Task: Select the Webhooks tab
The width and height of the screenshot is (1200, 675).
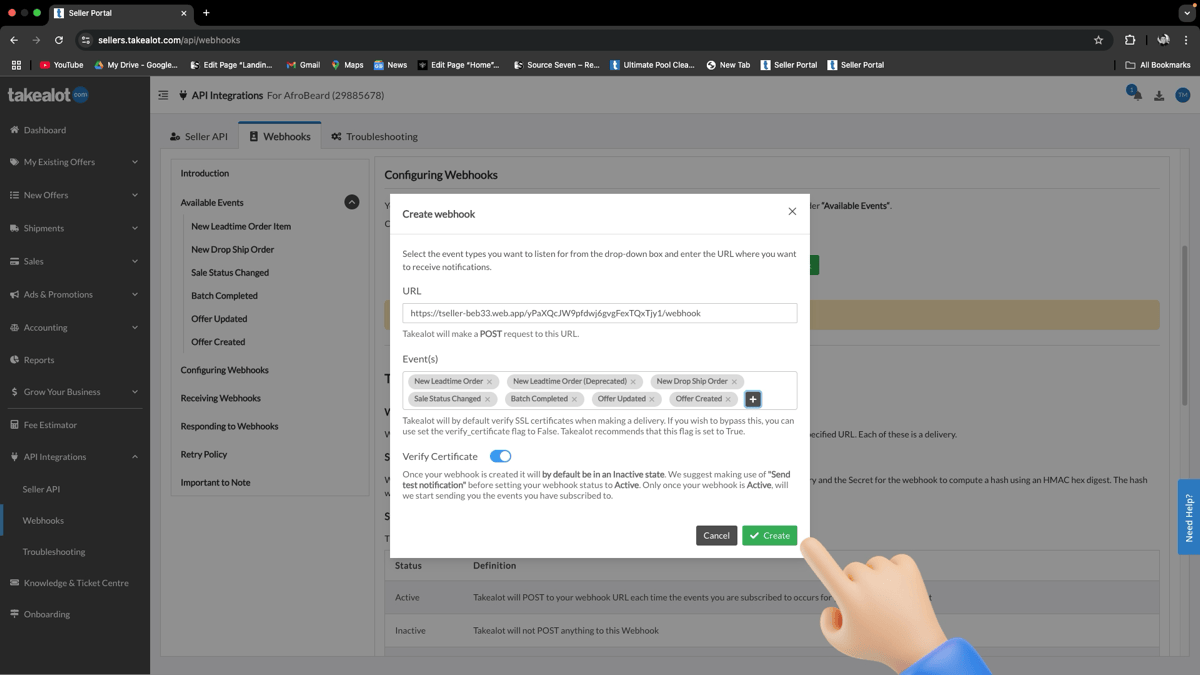Action: (x=280, y=136)
